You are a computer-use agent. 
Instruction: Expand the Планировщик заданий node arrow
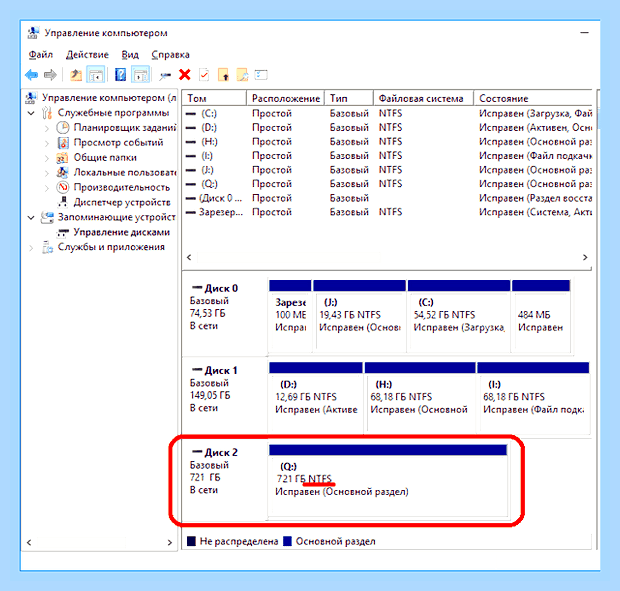47,128
